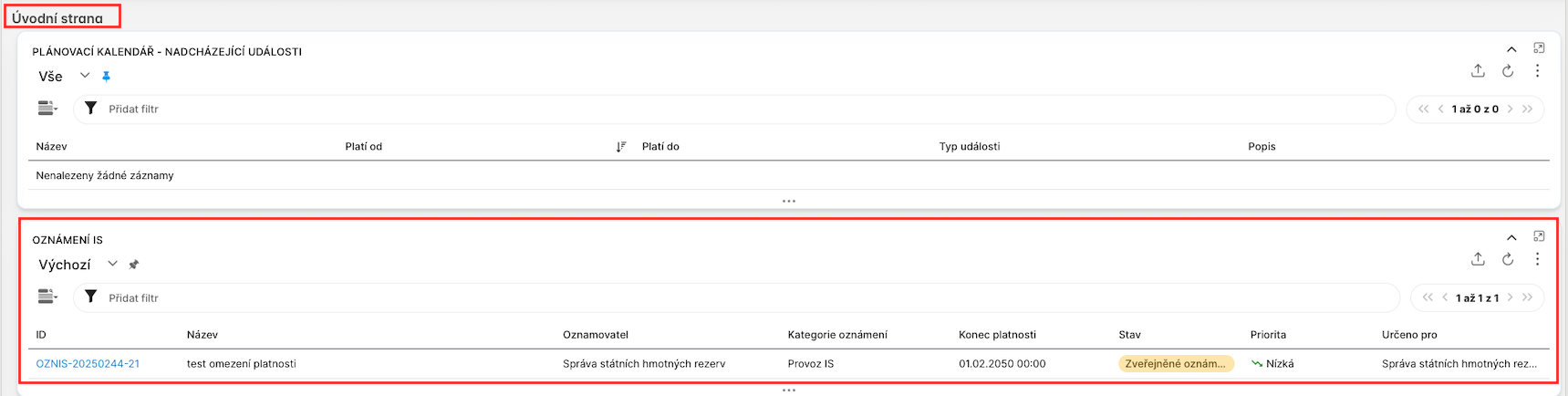Open more options in Oznámení IS panel
Image resolution: width=1568 pixels, height=396 pixels.
click(x=1537, y=260)
